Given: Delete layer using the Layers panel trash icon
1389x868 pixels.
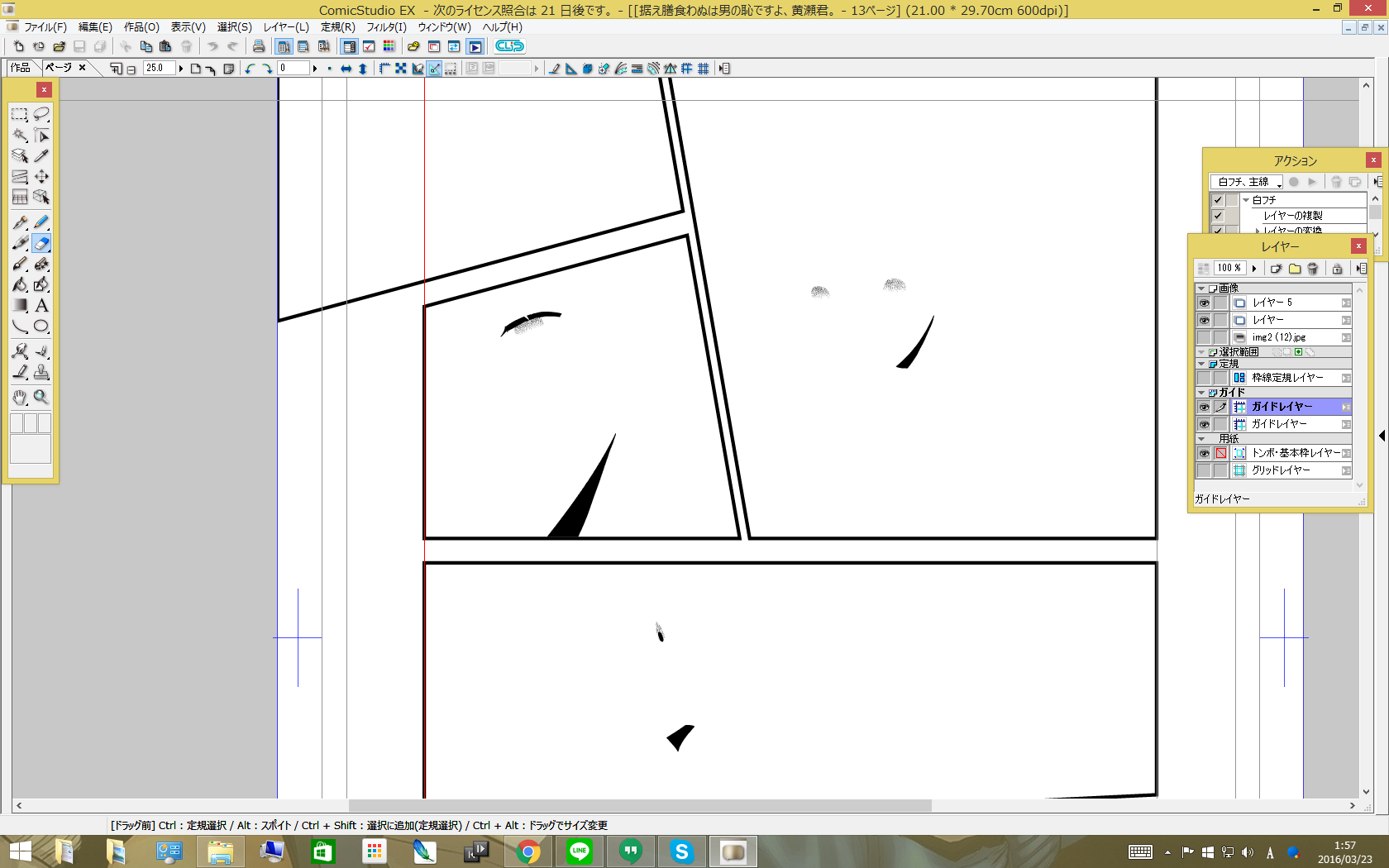Looking at the screenshot, I should [x=1313, y=269].
